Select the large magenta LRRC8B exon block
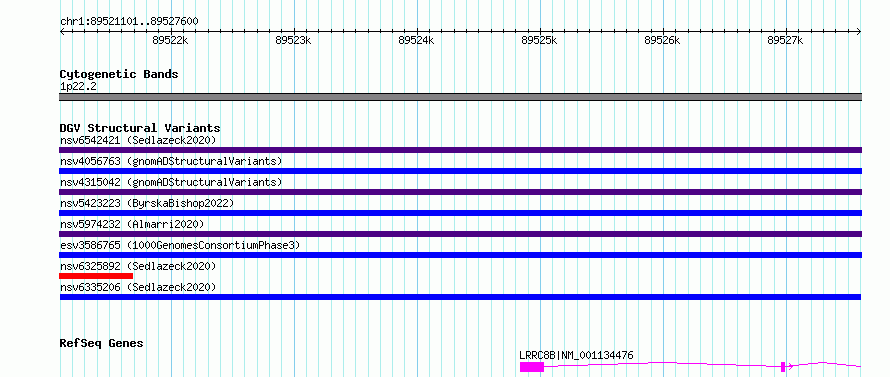 point(532,367)
